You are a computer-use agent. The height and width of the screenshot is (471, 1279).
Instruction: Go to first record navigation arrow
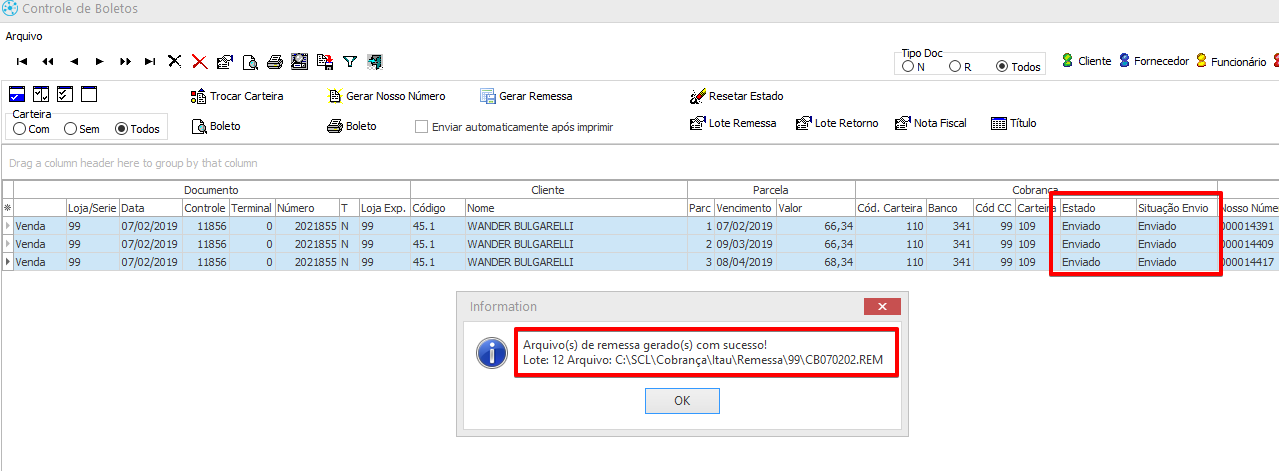[22, 62]
